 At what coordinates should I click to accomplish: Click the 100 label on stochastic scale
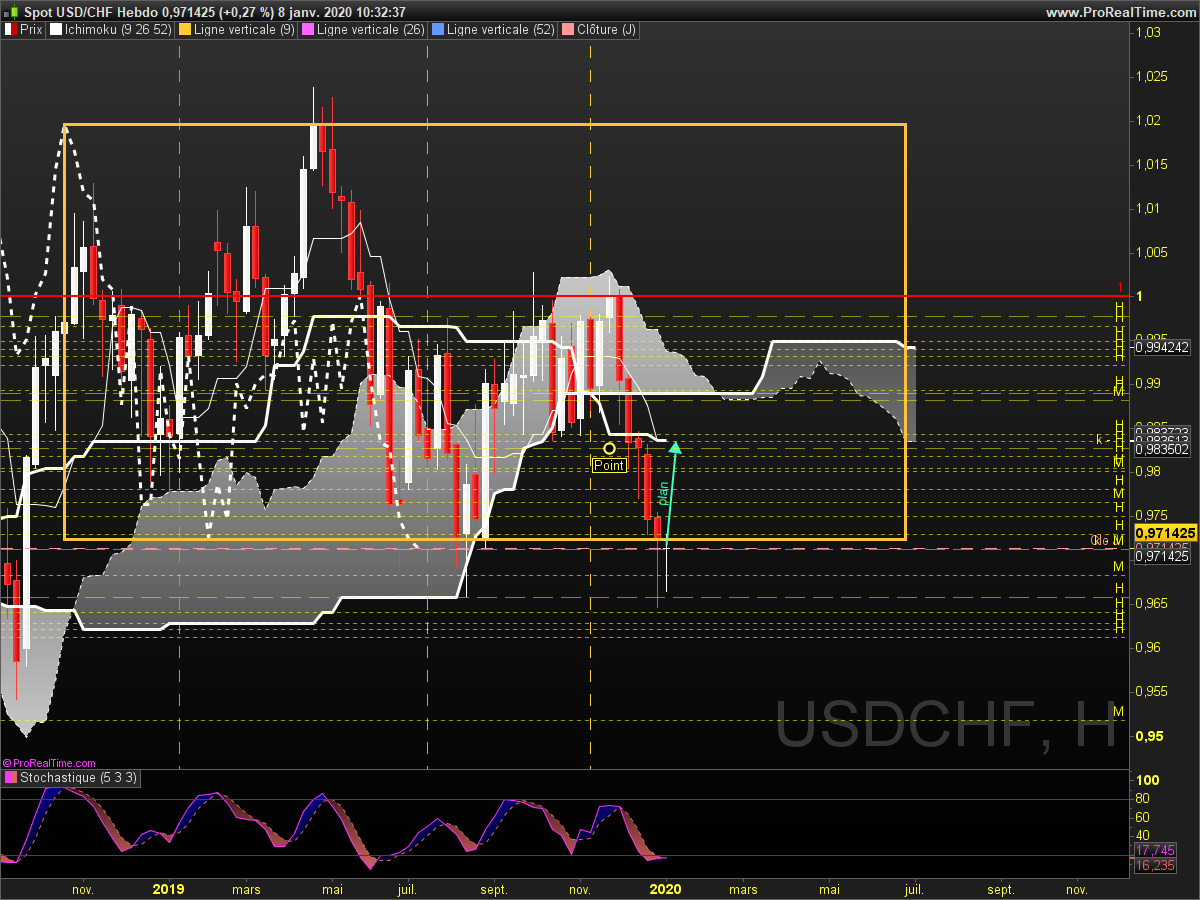1147,780
